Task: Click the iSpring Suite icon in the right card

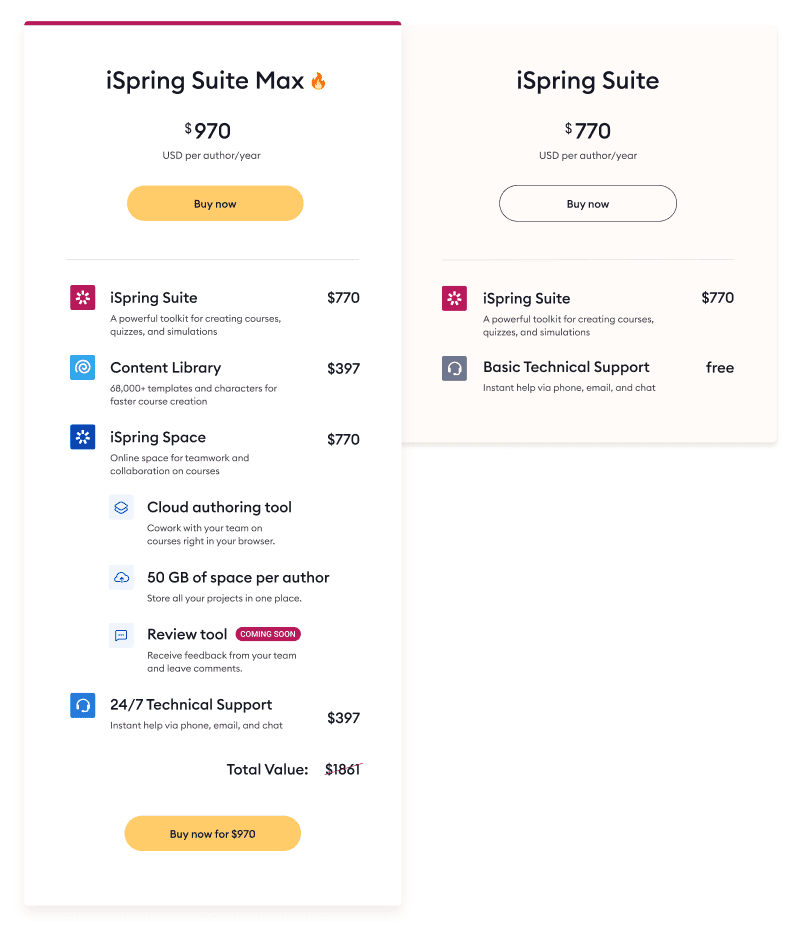Action: tap(454, 298)
